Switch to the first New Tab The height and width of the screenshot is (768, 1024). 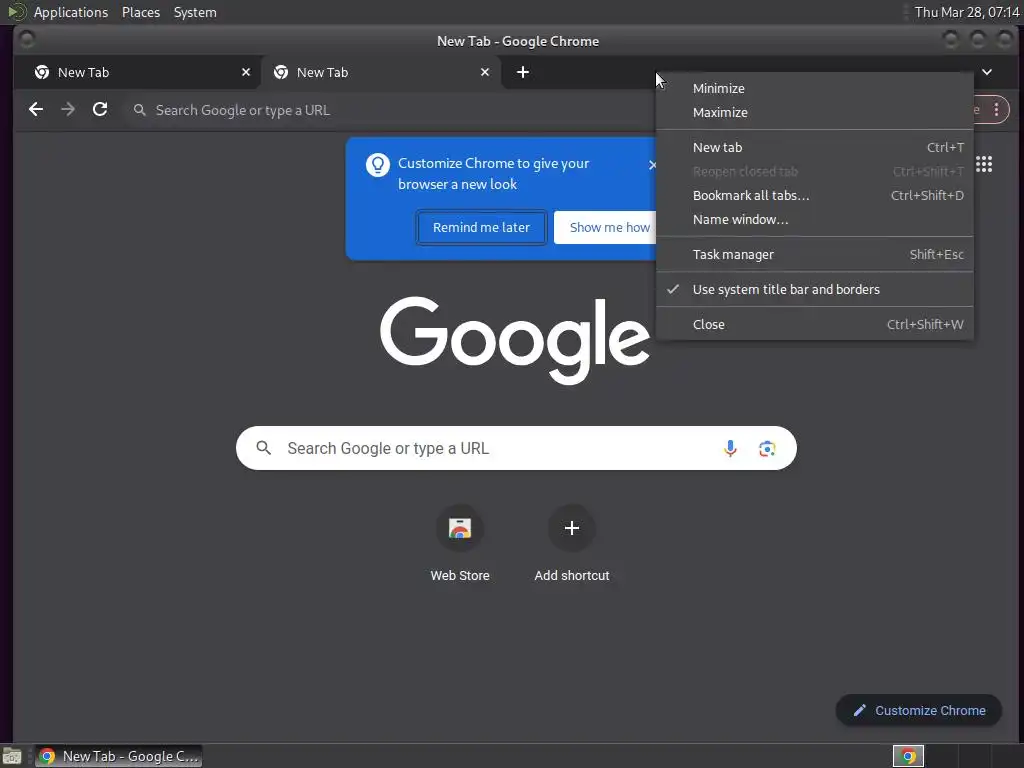point(137,72)
